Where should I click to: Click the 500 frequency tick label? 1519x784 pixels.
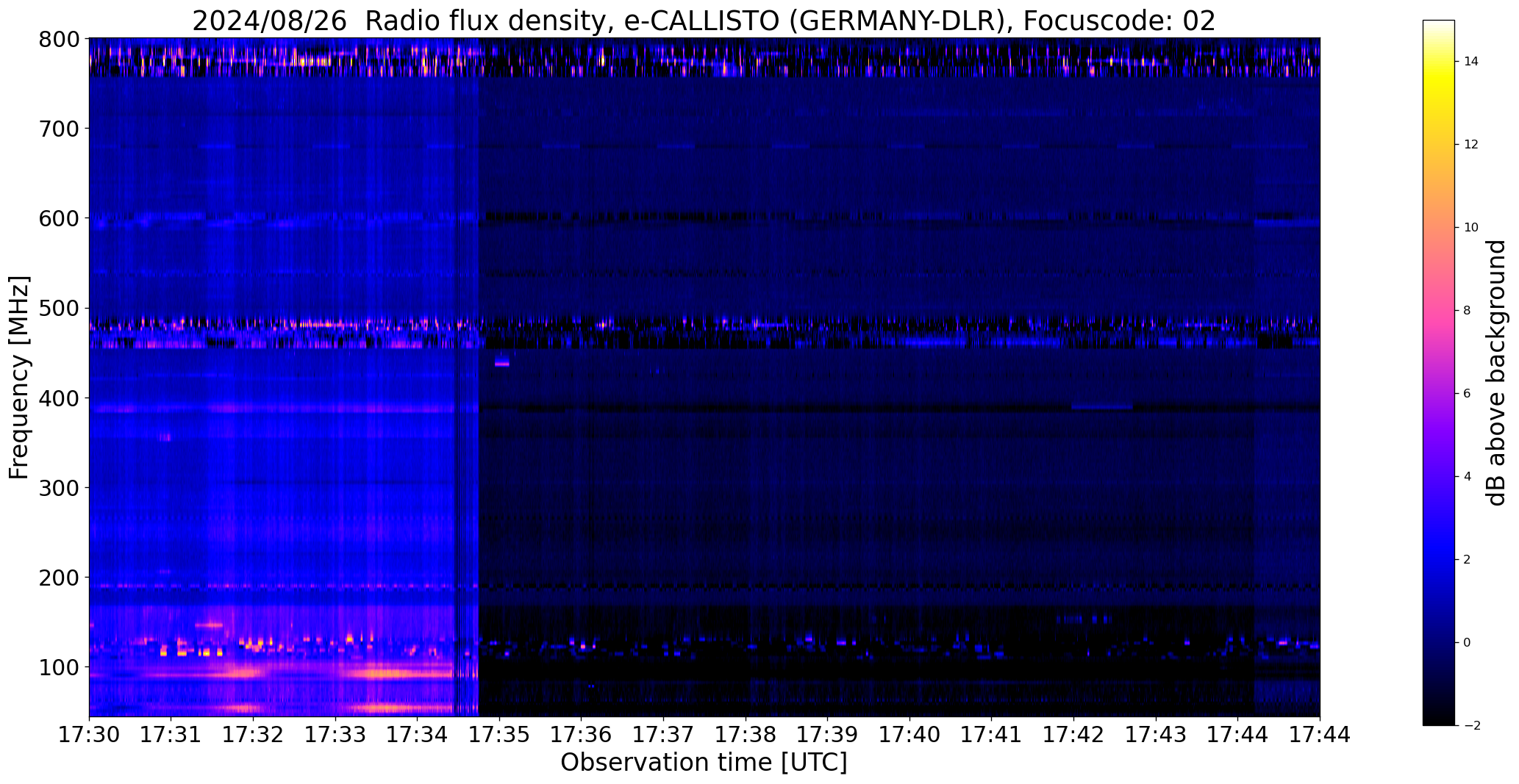[57, 309]
